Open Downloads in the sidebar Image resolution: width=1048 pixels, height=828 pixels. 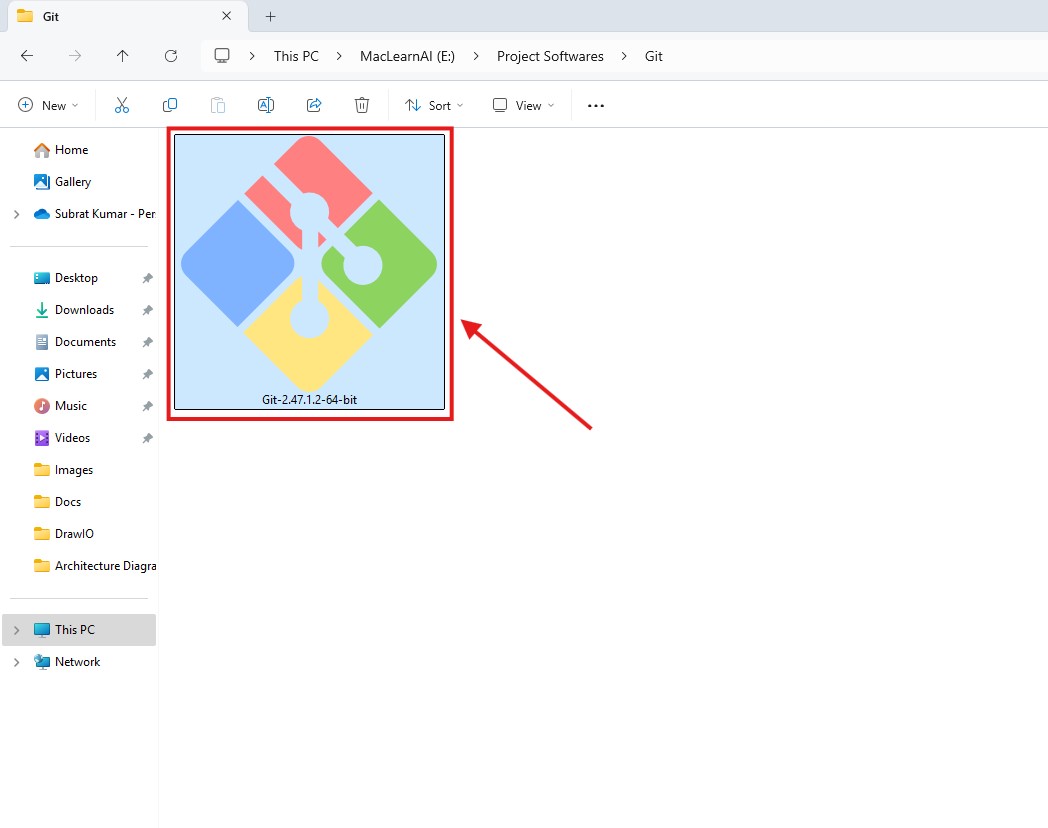[84, 310]
